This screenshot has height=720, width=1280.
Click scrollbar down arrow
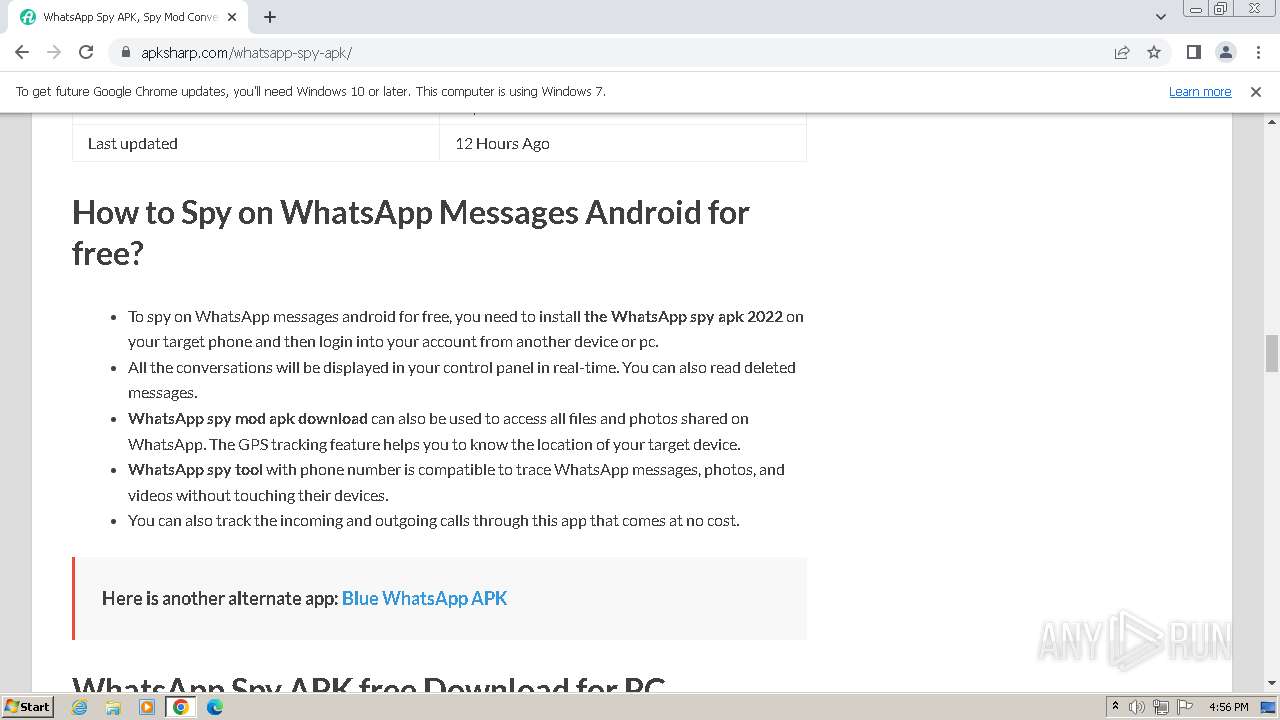1272,683
